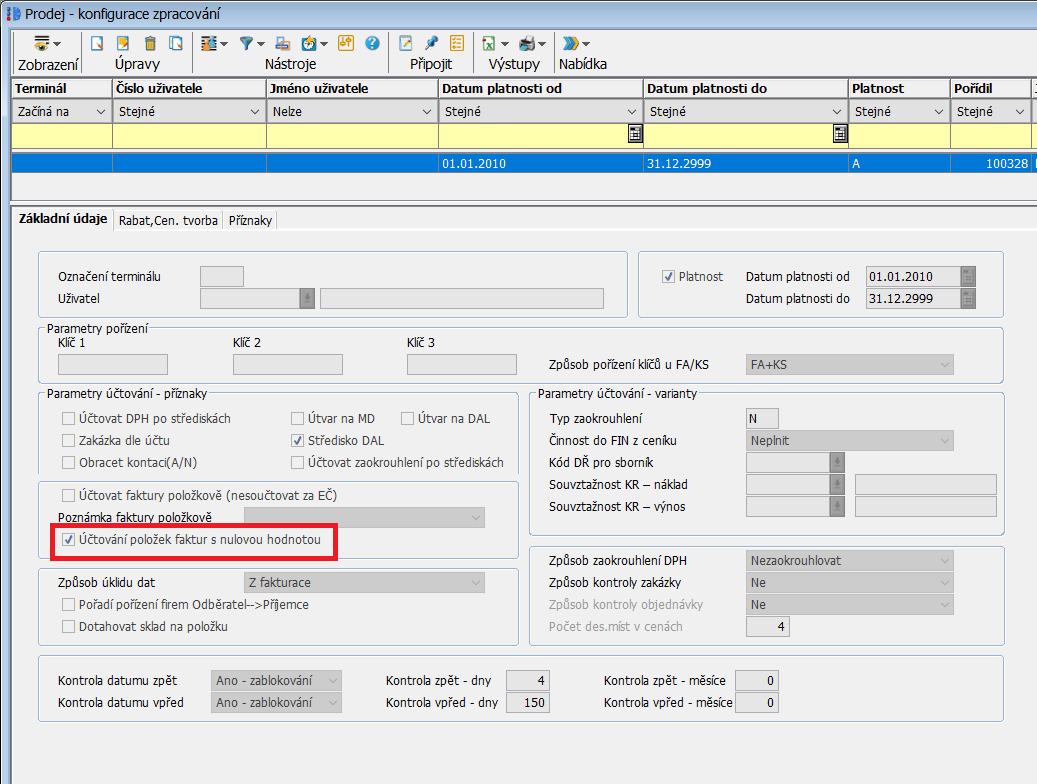Open Způsob zaokrouhlení DPH combo box
Screen dimensions: 1037x784
pos(849,561)
